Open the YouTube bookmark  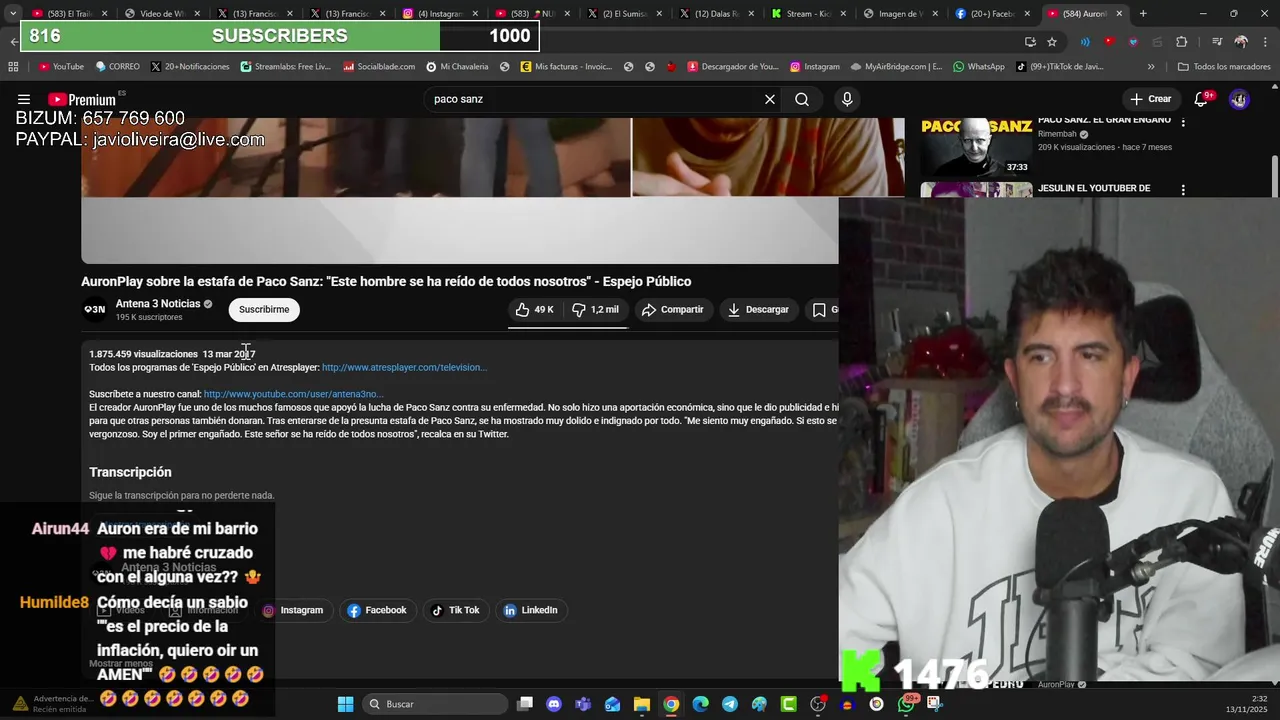(61, 67)
